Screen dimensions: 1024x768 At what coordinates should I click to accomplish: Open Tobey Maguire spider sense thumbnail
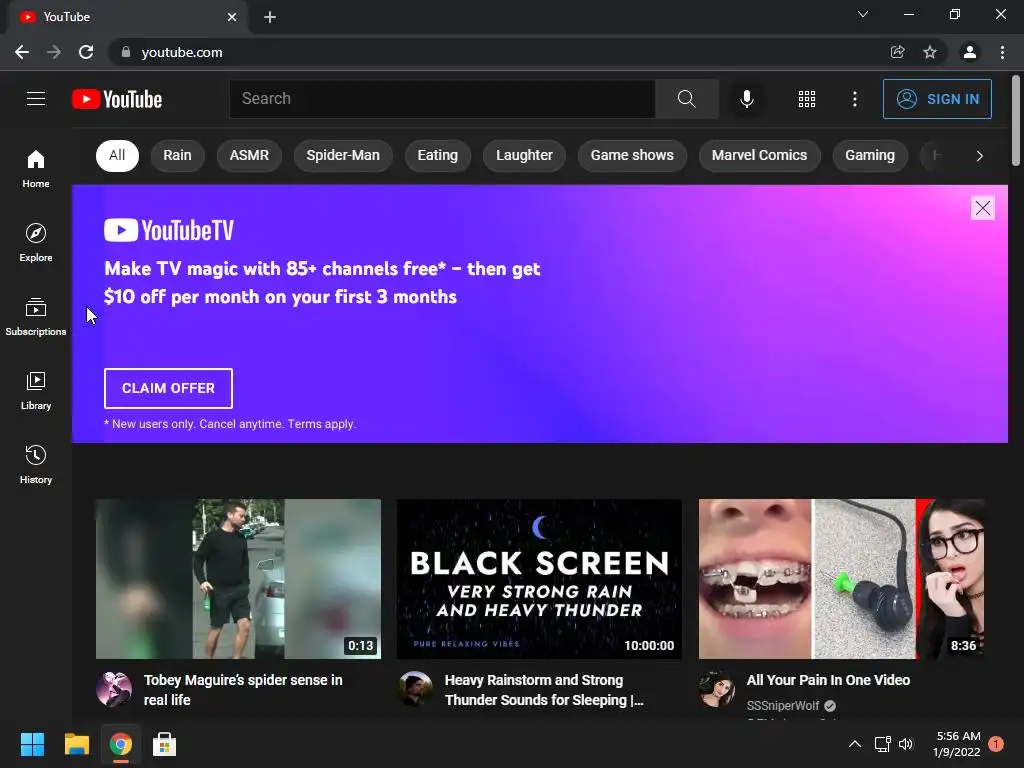pos(238,579)
